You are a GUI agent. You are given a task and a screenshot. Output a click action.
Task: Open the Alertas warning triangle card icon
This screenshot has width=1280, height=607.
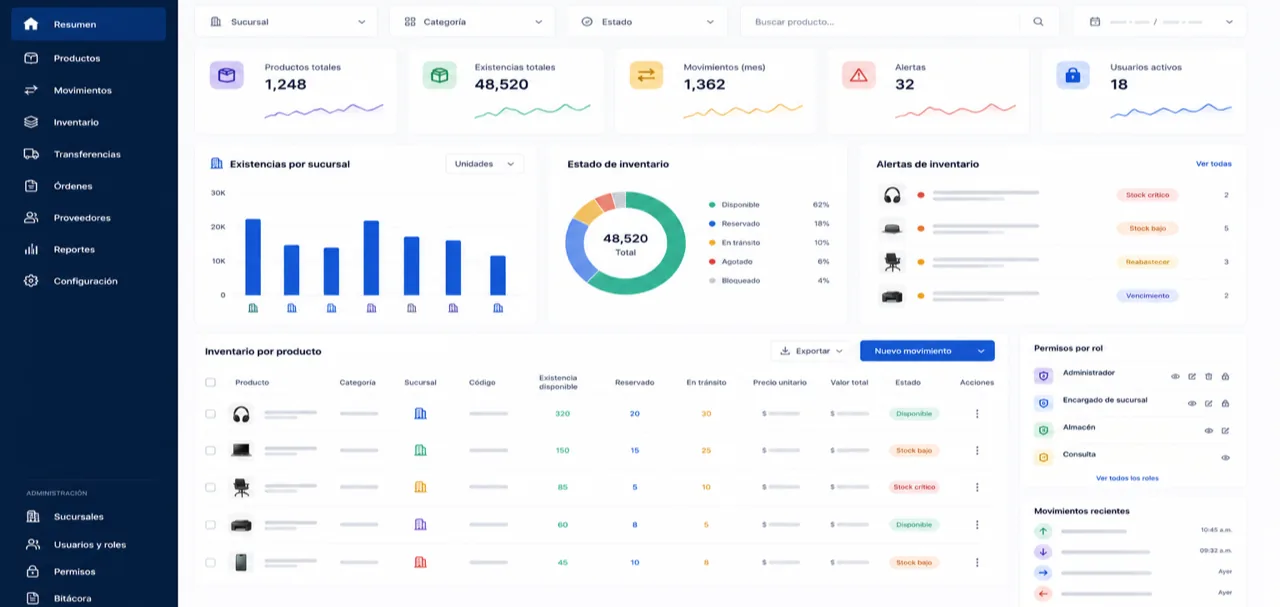(x=858, y=75)
